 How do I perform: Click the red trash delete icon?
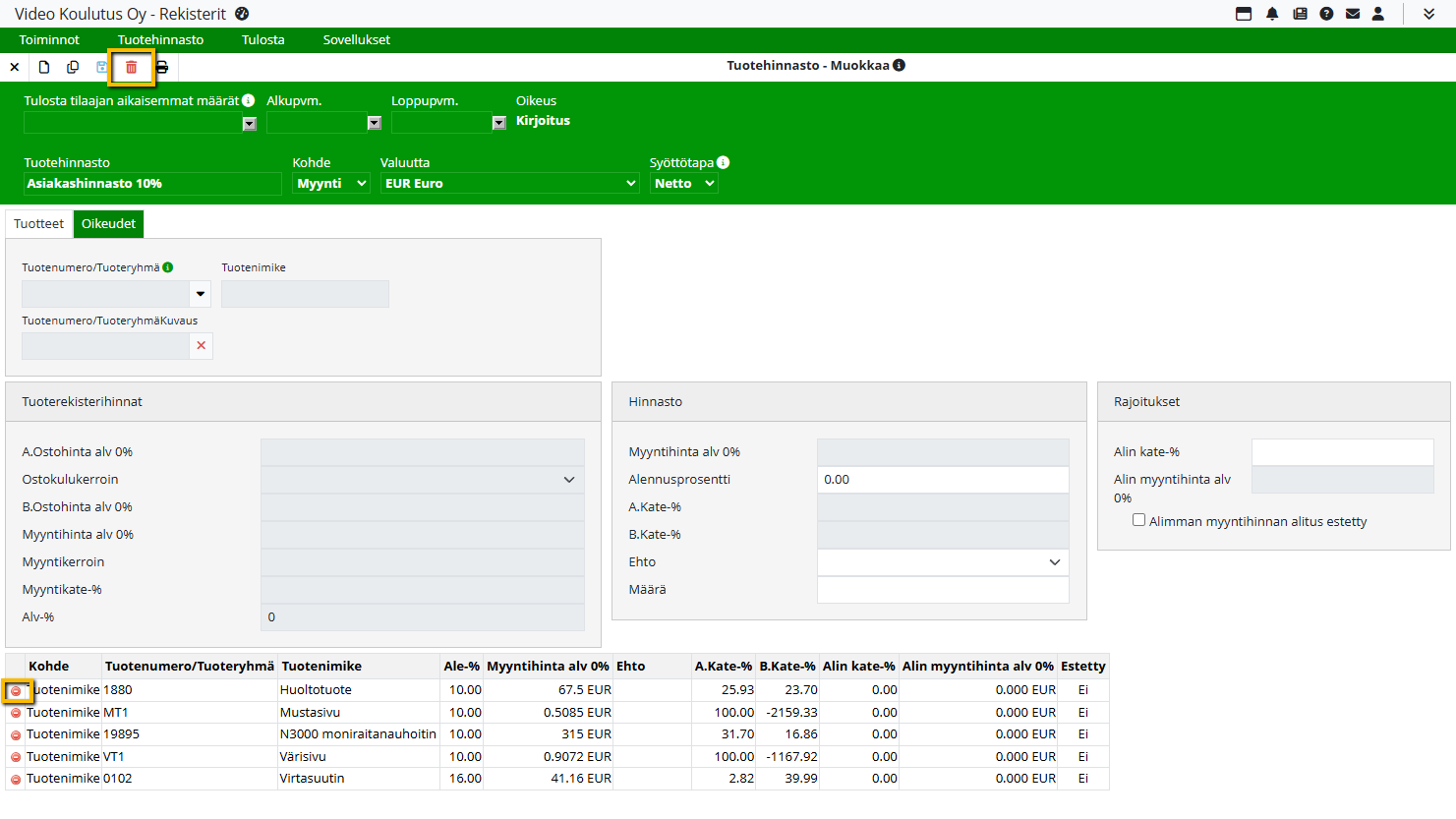coord(131,67)
